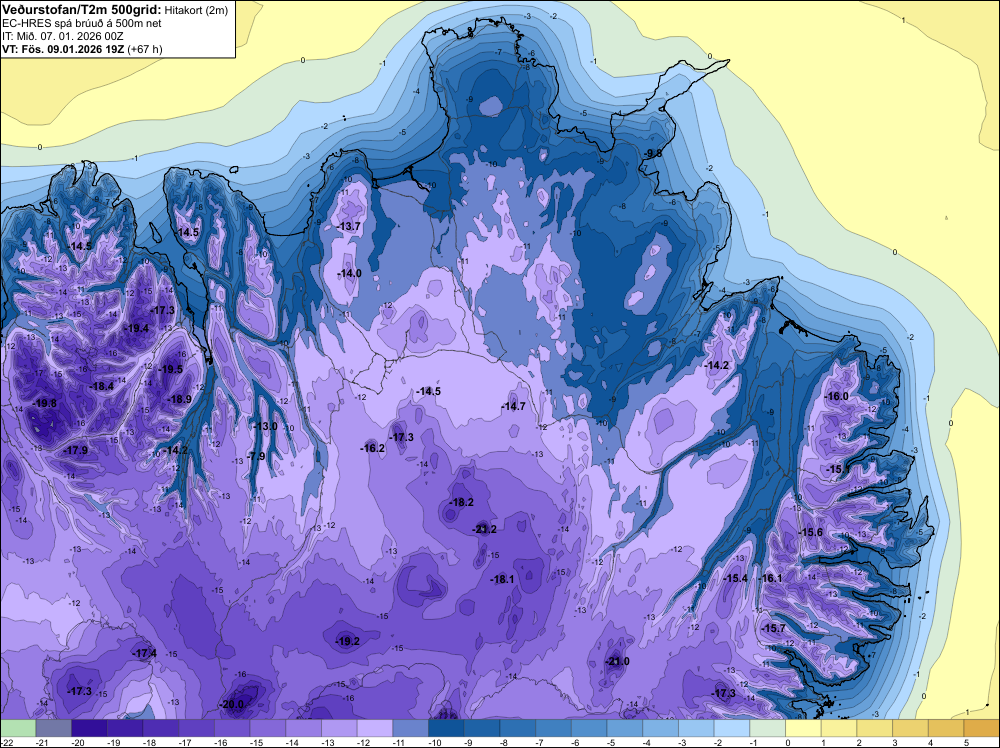Select the -16 purple legend swatch
This screenshot has width=1000, height=748.
pyautogui.click(x=232, y=728)
